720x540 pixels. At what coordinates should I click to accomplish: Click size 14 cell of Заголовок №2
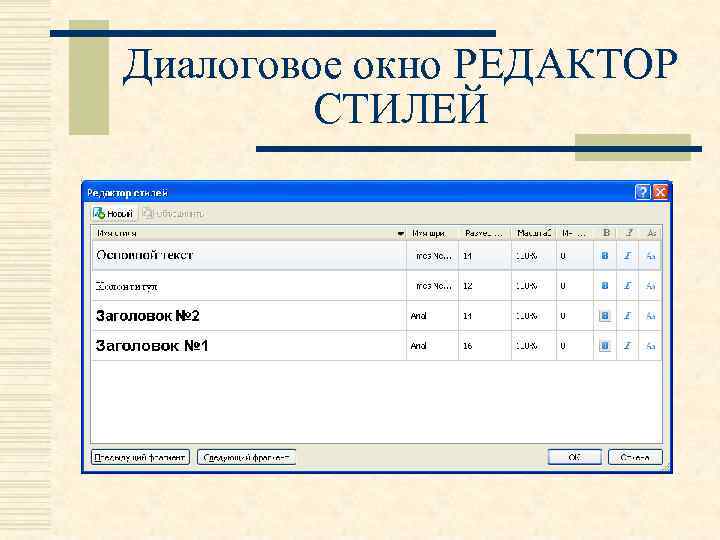[x=485, y=316]
